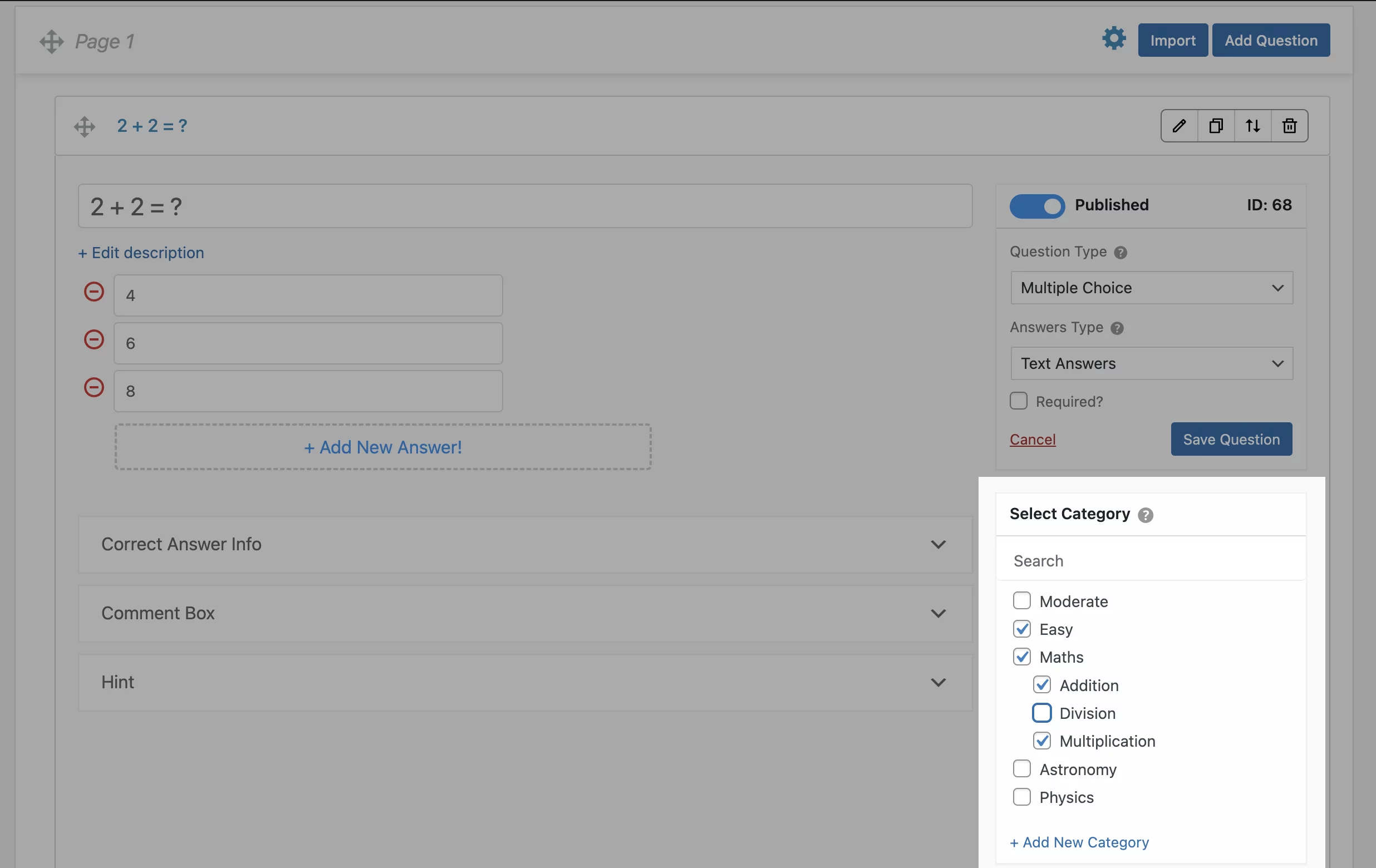The height and width of the screenshot is (868, 1376).
Task: Delete the question with trash icon
Action: [1289, 126]
